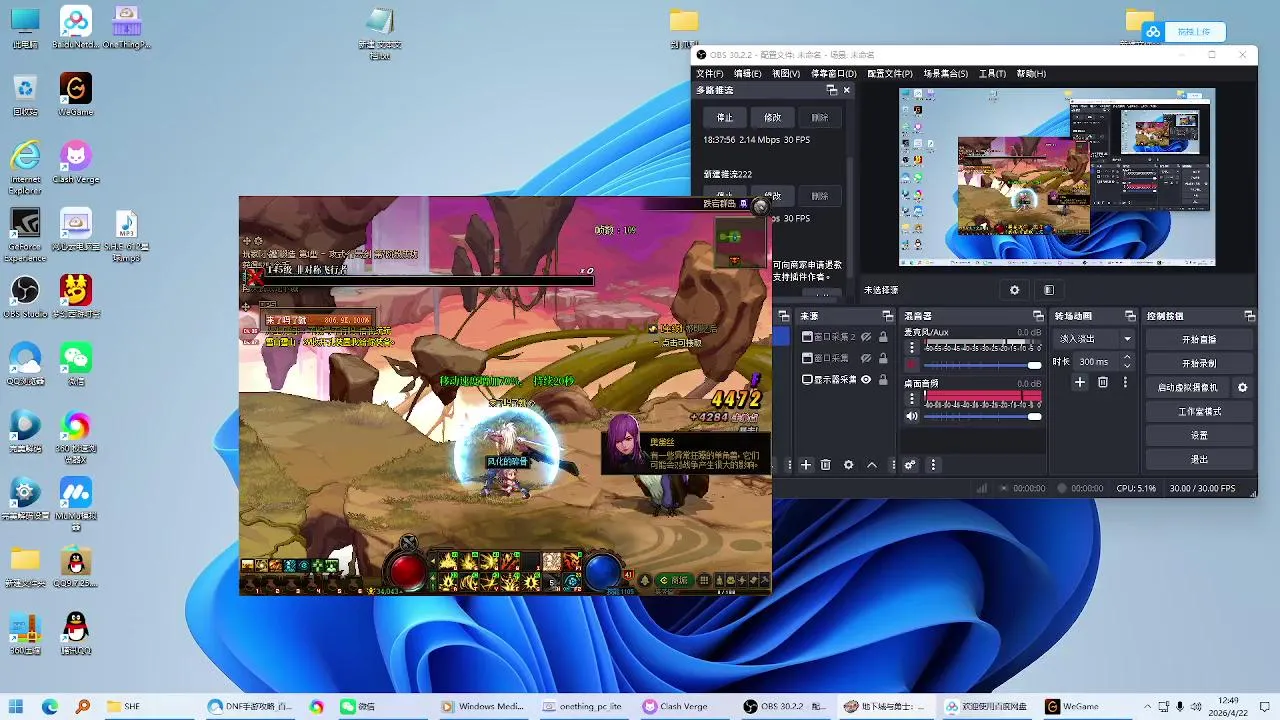Viewport: 1280px width, 720px height.
Task: Hide the 显示器采集 source
Action: click(x=866, y=380)
